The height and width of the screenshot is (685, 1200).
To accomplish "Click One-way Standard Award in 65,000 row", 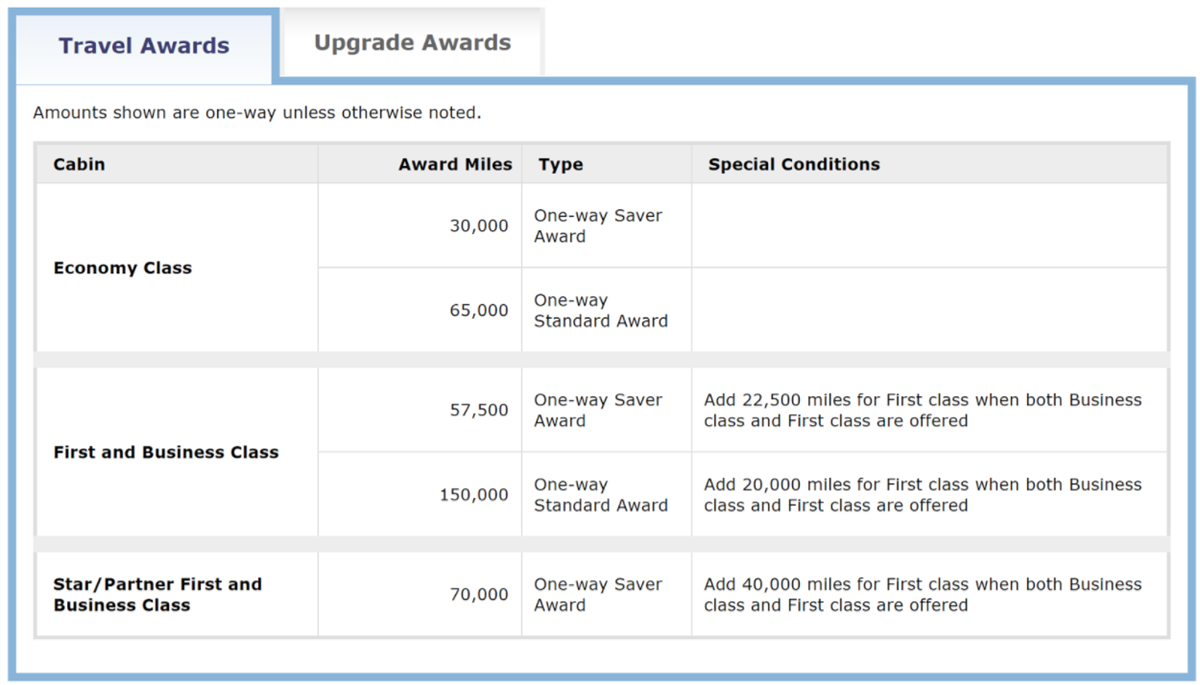I will pyautogui.click(x=600, y=310).
